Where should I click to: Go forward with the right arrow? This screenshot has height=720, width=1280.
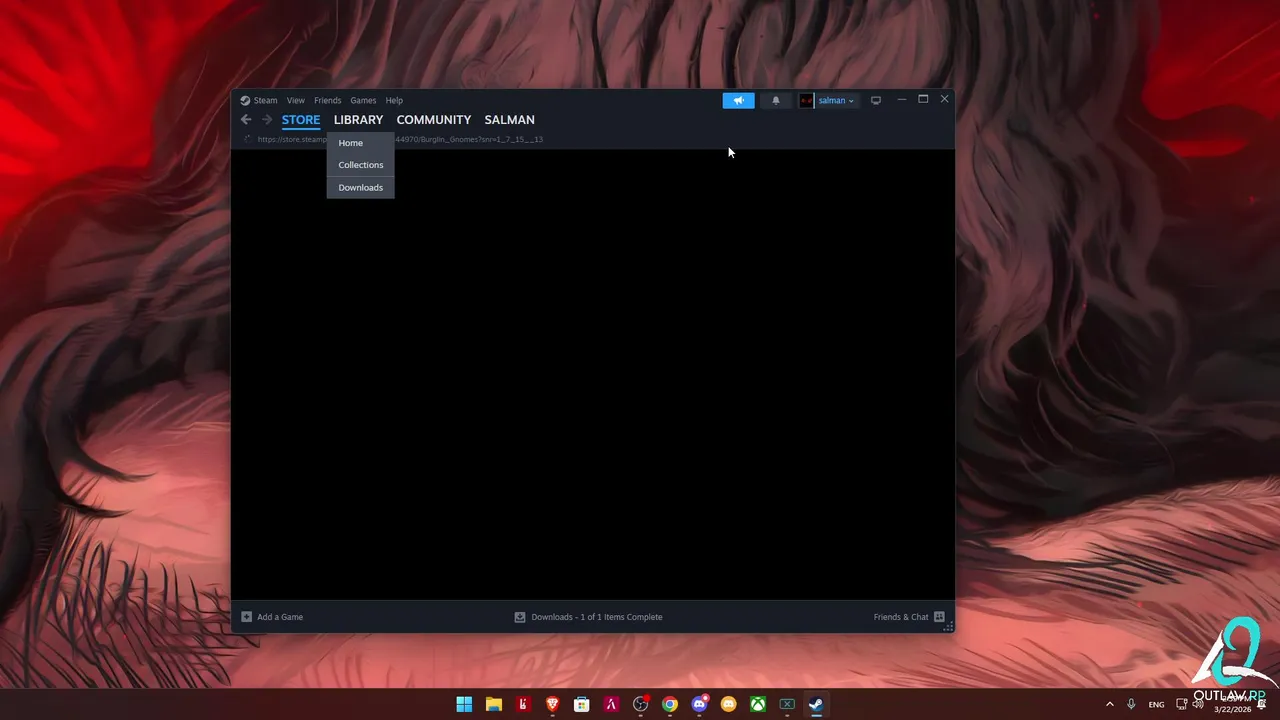[x=267, y=120]
